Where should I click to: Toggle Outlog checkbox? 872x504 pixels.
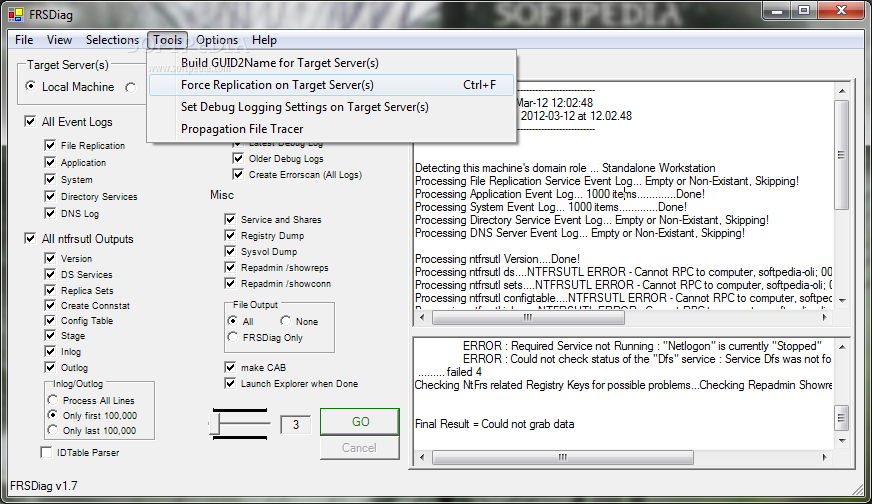pyautogui.click(x=50, y=367)
